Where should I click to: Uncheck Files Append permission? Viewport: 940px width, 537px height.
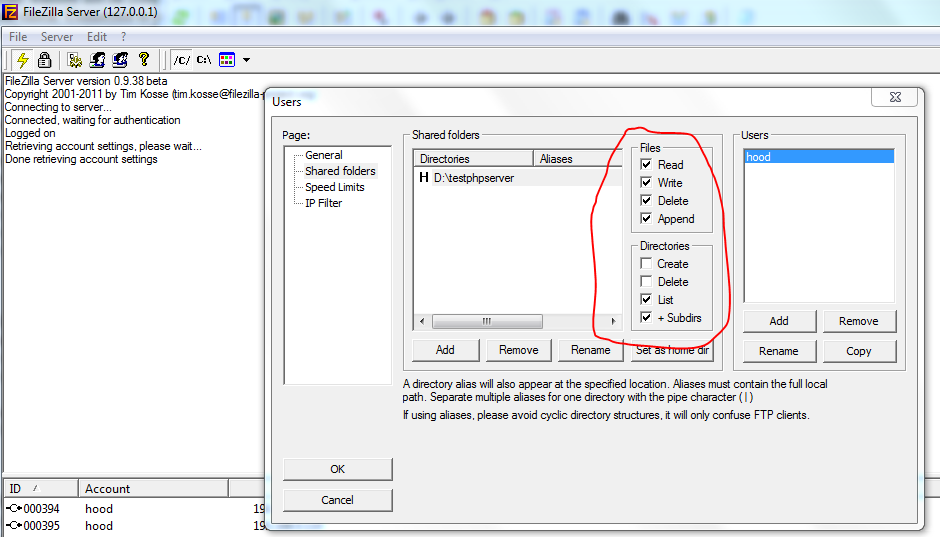coord(646,218)
